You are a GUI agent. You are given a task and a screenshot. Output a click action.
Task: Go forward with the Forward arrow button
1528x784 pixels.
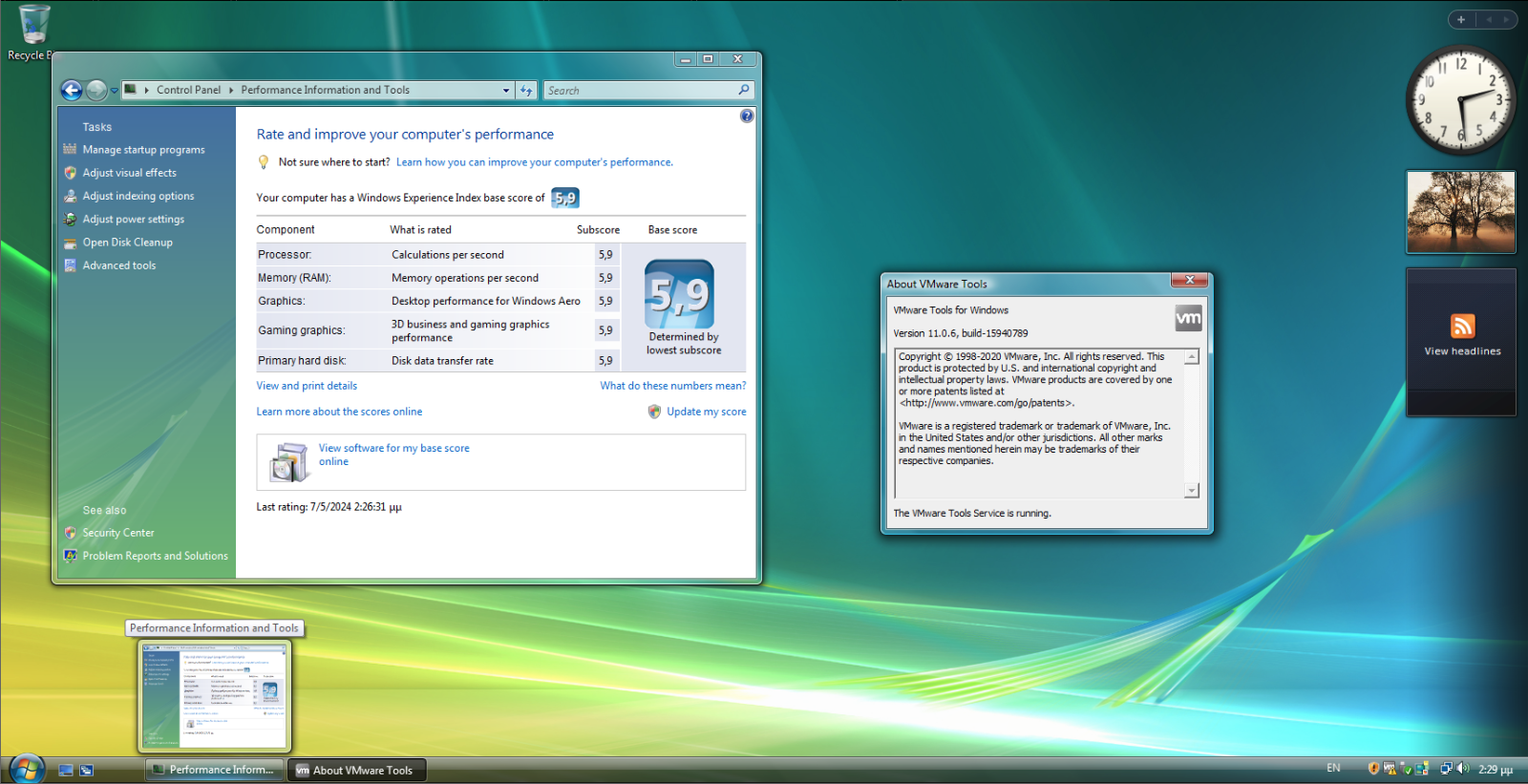click(x=96, y=90)
